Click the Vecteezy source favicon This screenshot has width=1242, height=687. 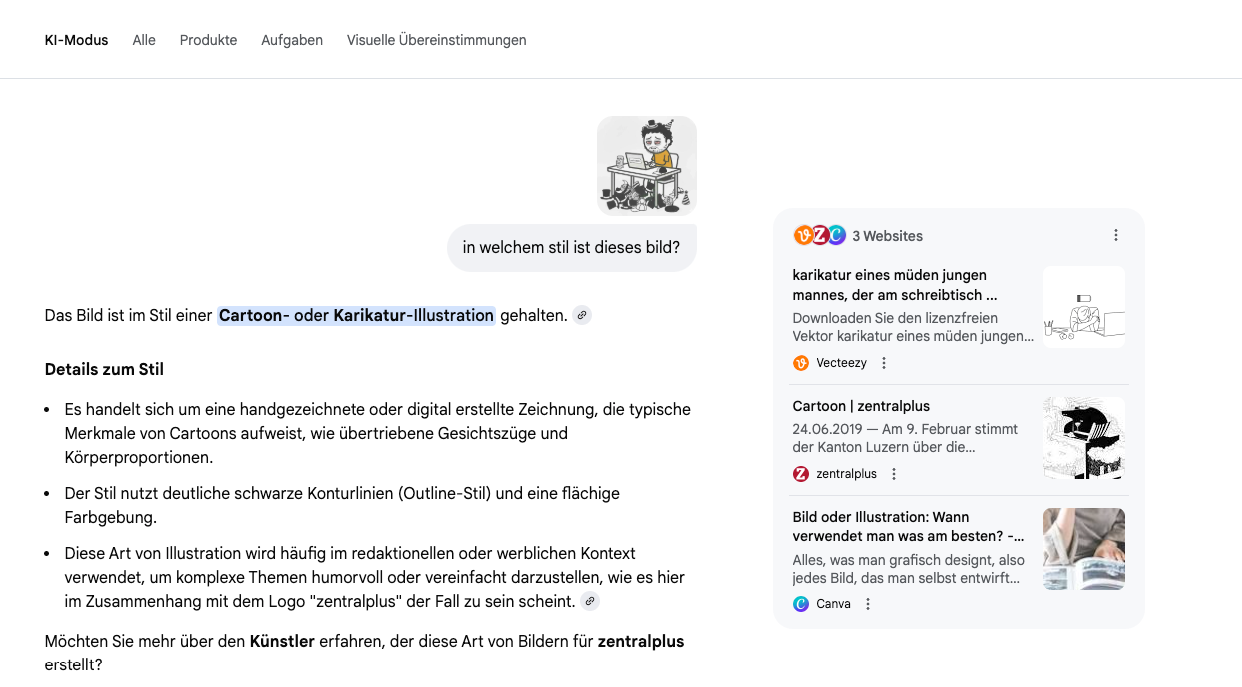801,363
